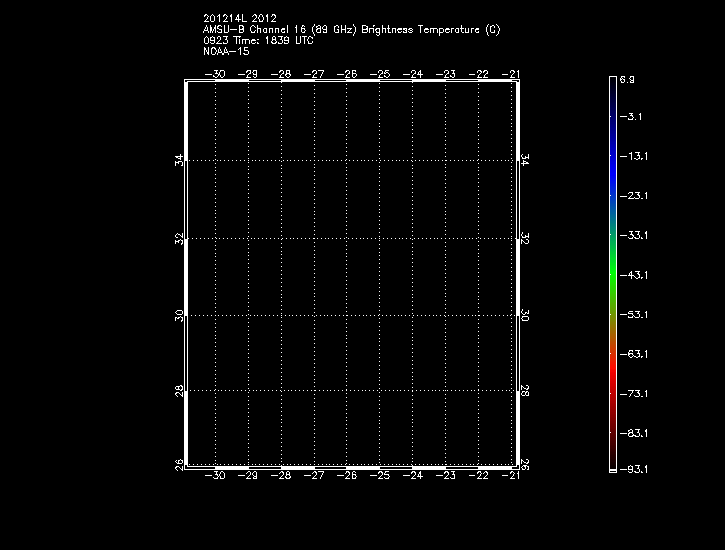Click the storm ID text 201214L 2012
Screen dimensions: 725x550
pos(239,18)
